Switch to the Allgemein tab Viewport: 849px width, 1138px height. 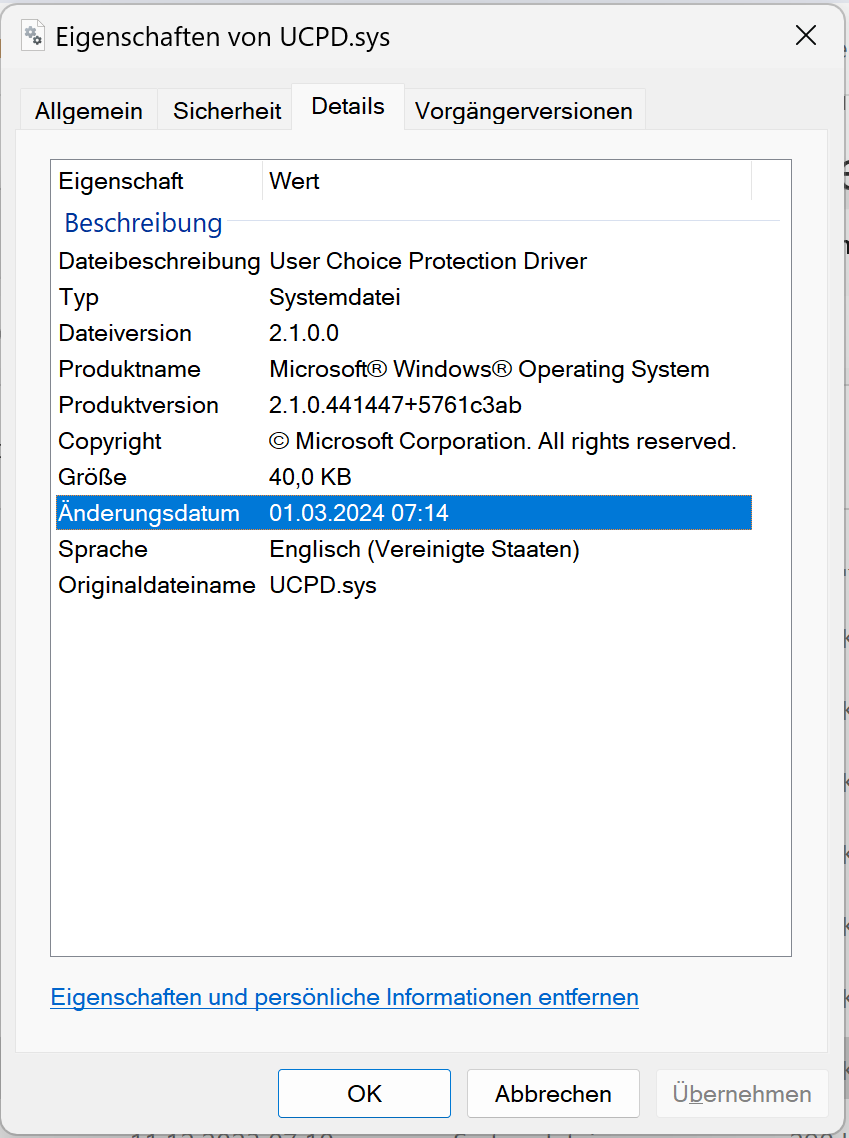pyautogui.click(x=88, y=111)
